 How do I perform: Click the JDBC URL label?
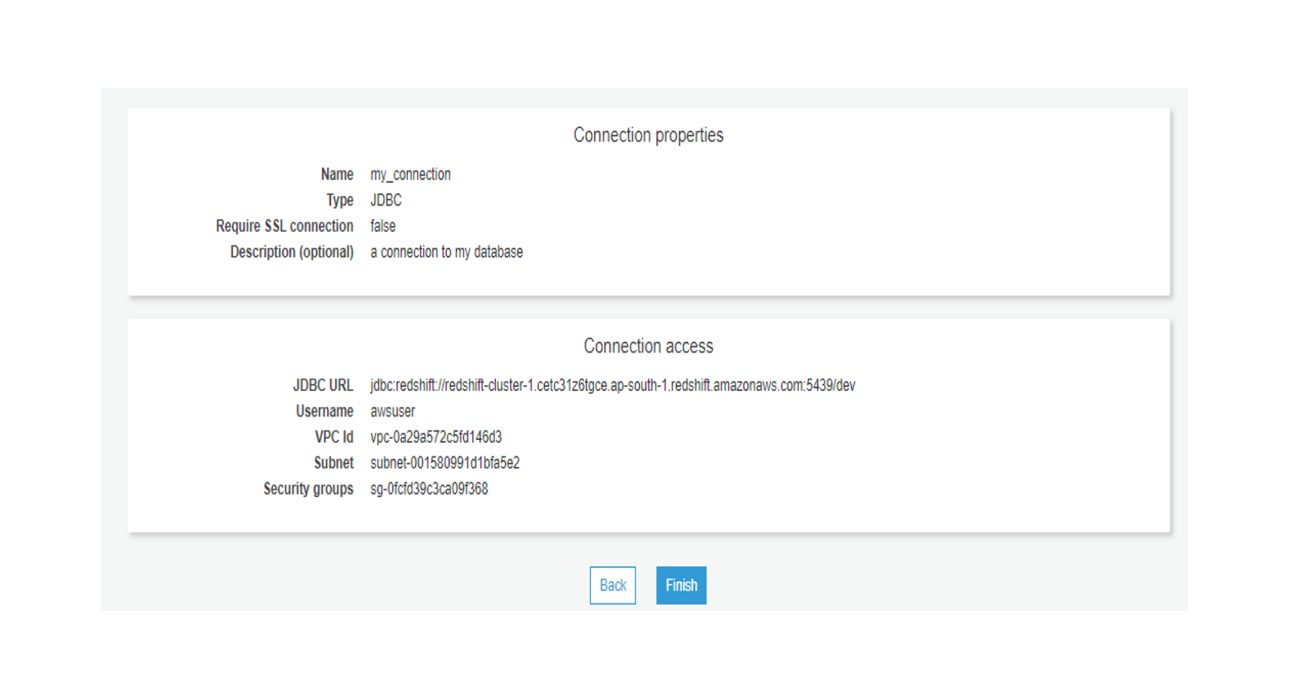(323, 385)
